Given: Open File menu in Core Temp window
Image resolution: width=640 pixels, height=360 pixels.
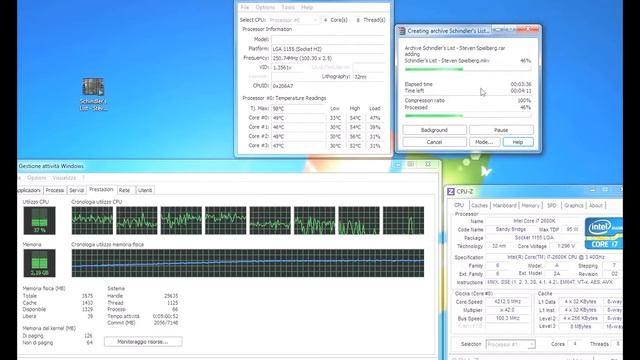Looking at the screenshot, I should tap(244, 7).
